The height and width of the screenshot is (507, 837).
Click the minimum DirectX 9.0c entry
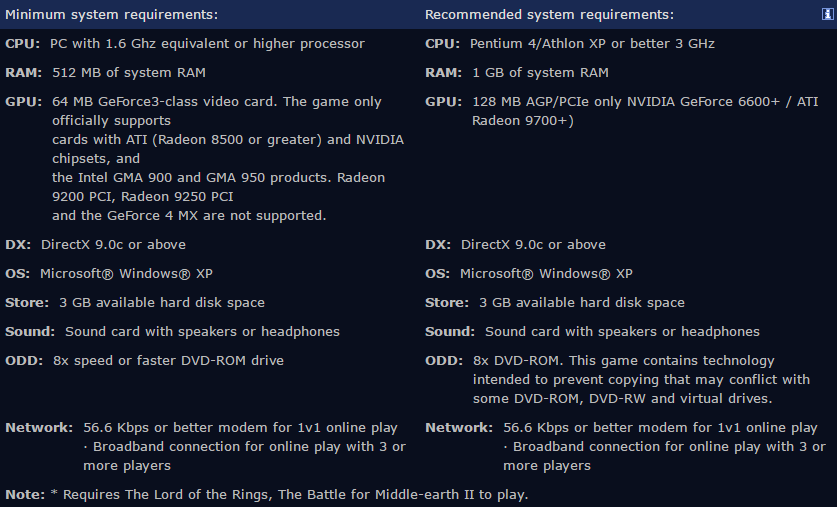[x=113, y=245]
